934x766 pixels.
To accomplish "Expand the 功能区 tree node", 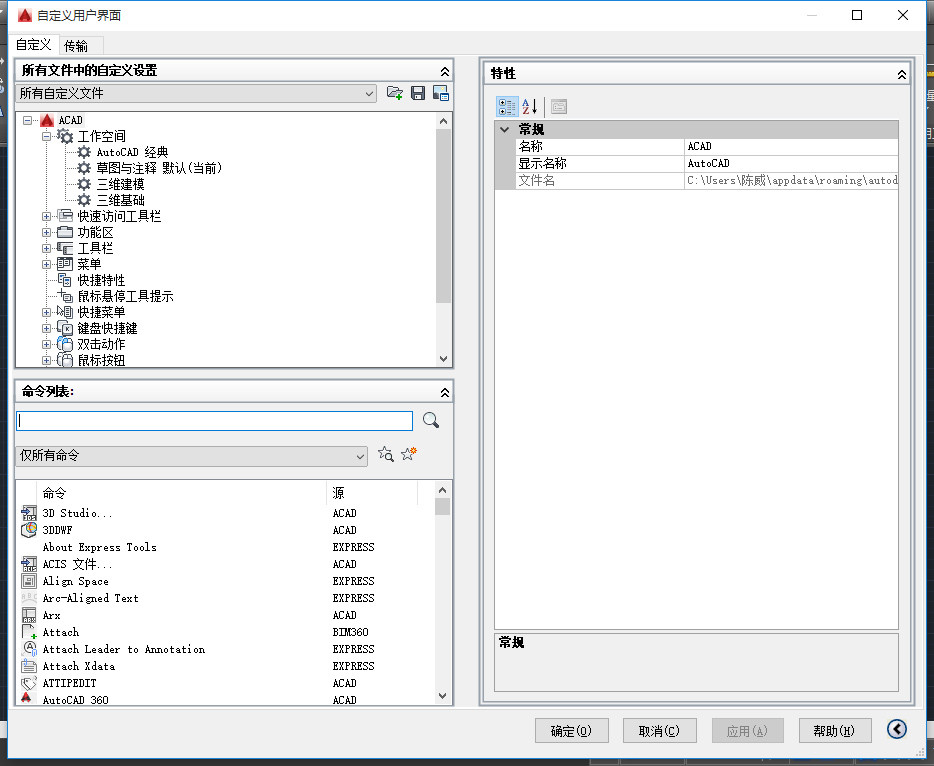I will tap(46, 232).
